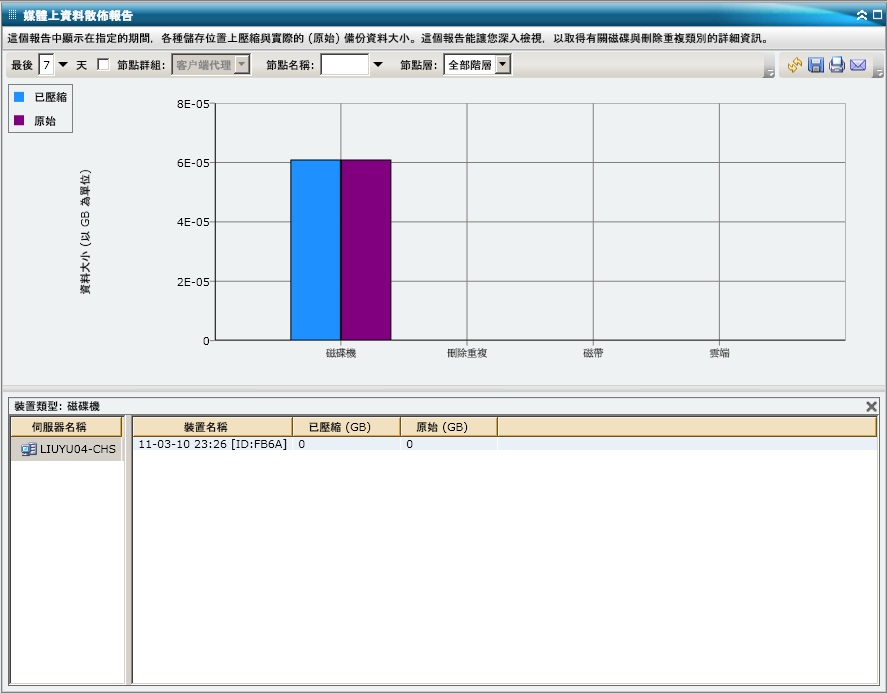Open the 節點名稱 dropdown arrow

[x=378, y=64]
